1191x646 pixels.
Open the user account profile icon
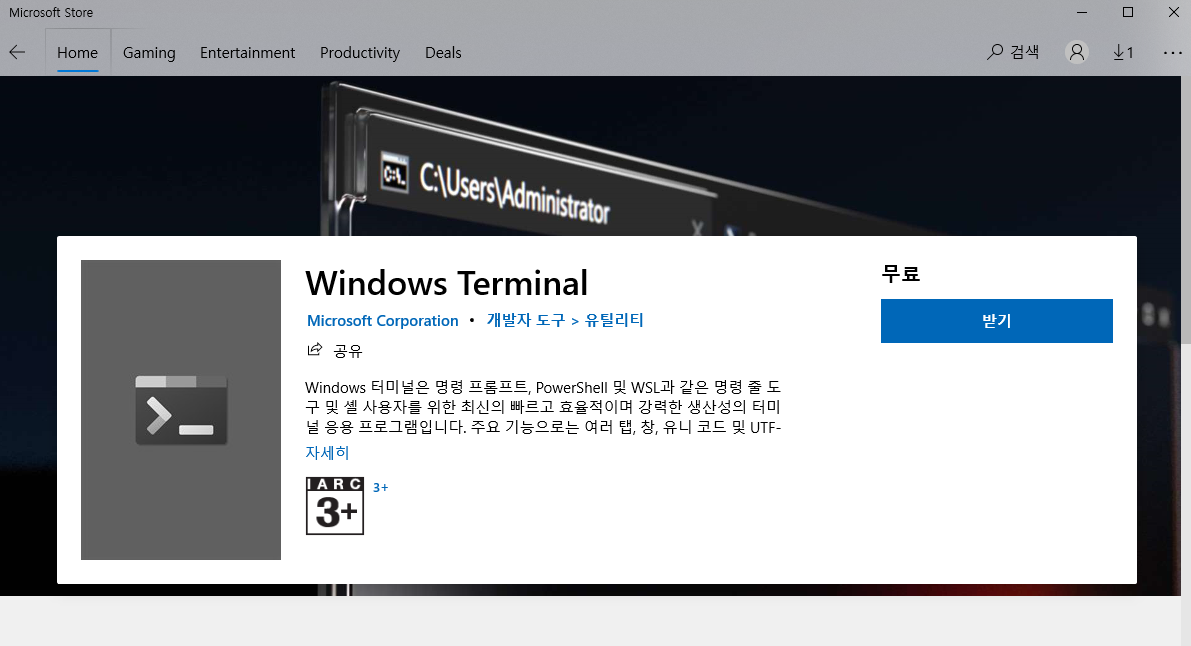tap(1076, 52)
